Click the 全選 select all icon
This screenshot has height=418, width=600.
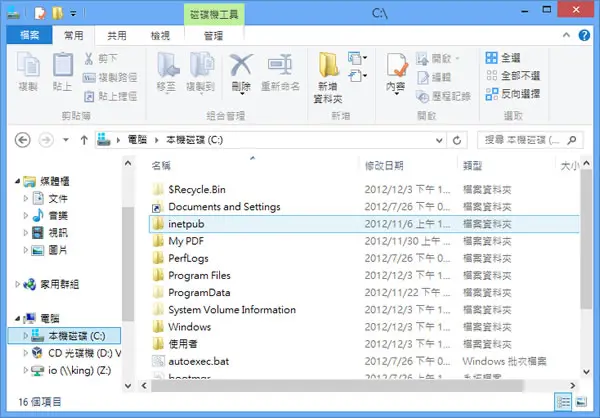pyautogui.click(x=491, y=58)
